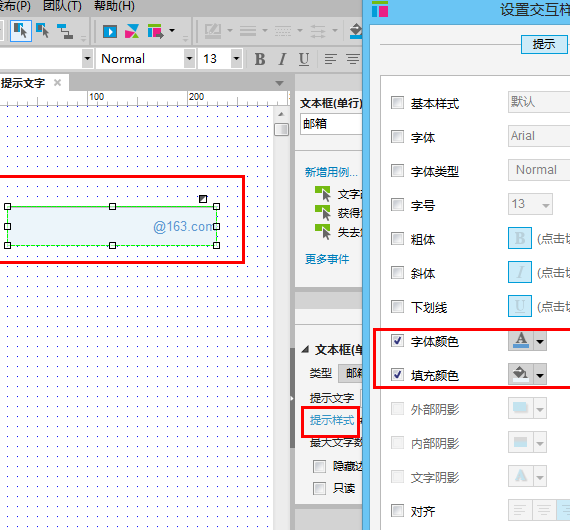The image size is (570, 530).
Task: Select the contained selection mode tool
Action: [x=43, y=31]
